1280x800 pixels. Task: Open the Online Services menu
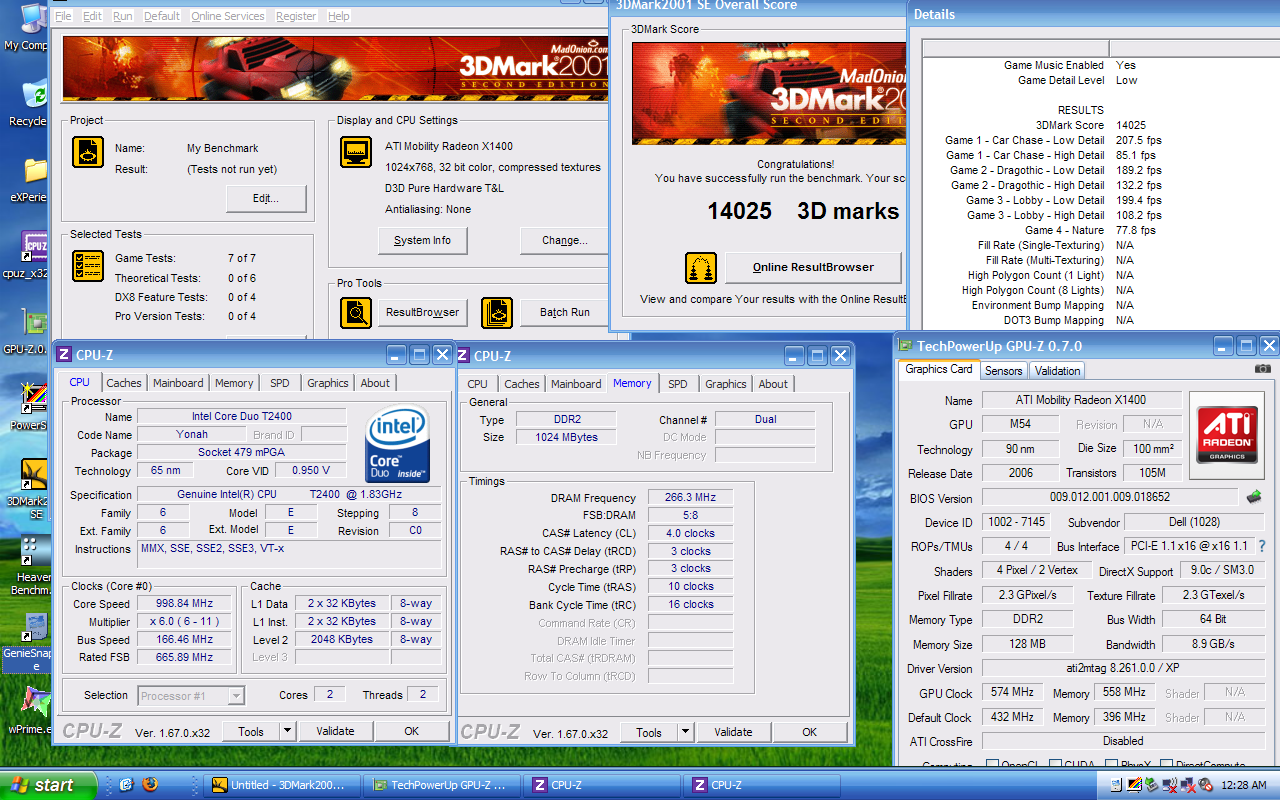(228, 16)
